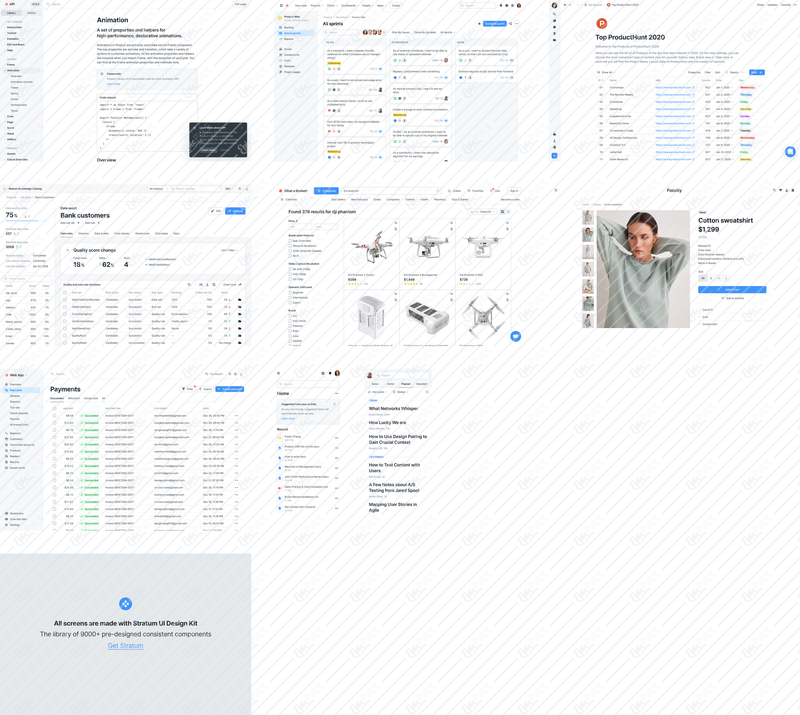Check the Intermediate skill level checkbox
The image size is (800, 715).
click(x=290, y=298)
